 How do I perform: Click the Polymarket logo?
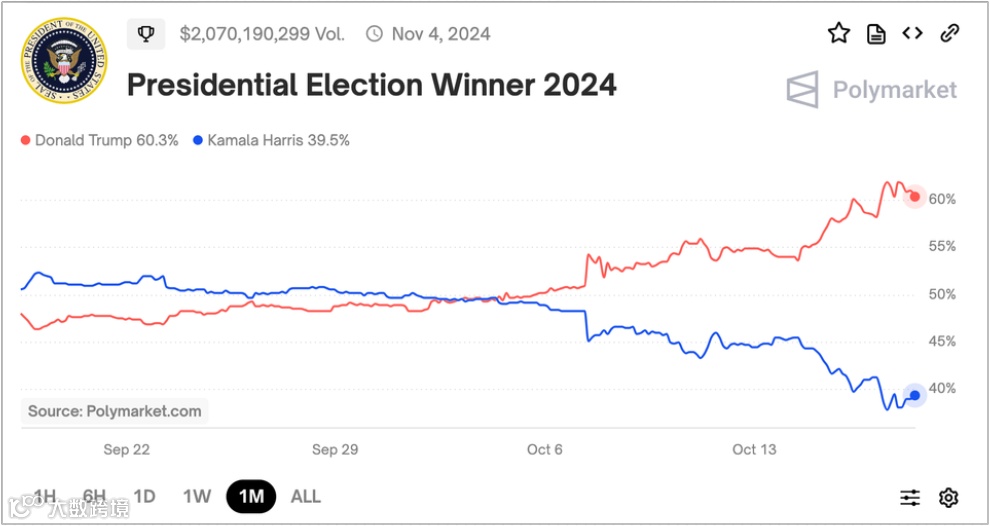click(871, 90)
